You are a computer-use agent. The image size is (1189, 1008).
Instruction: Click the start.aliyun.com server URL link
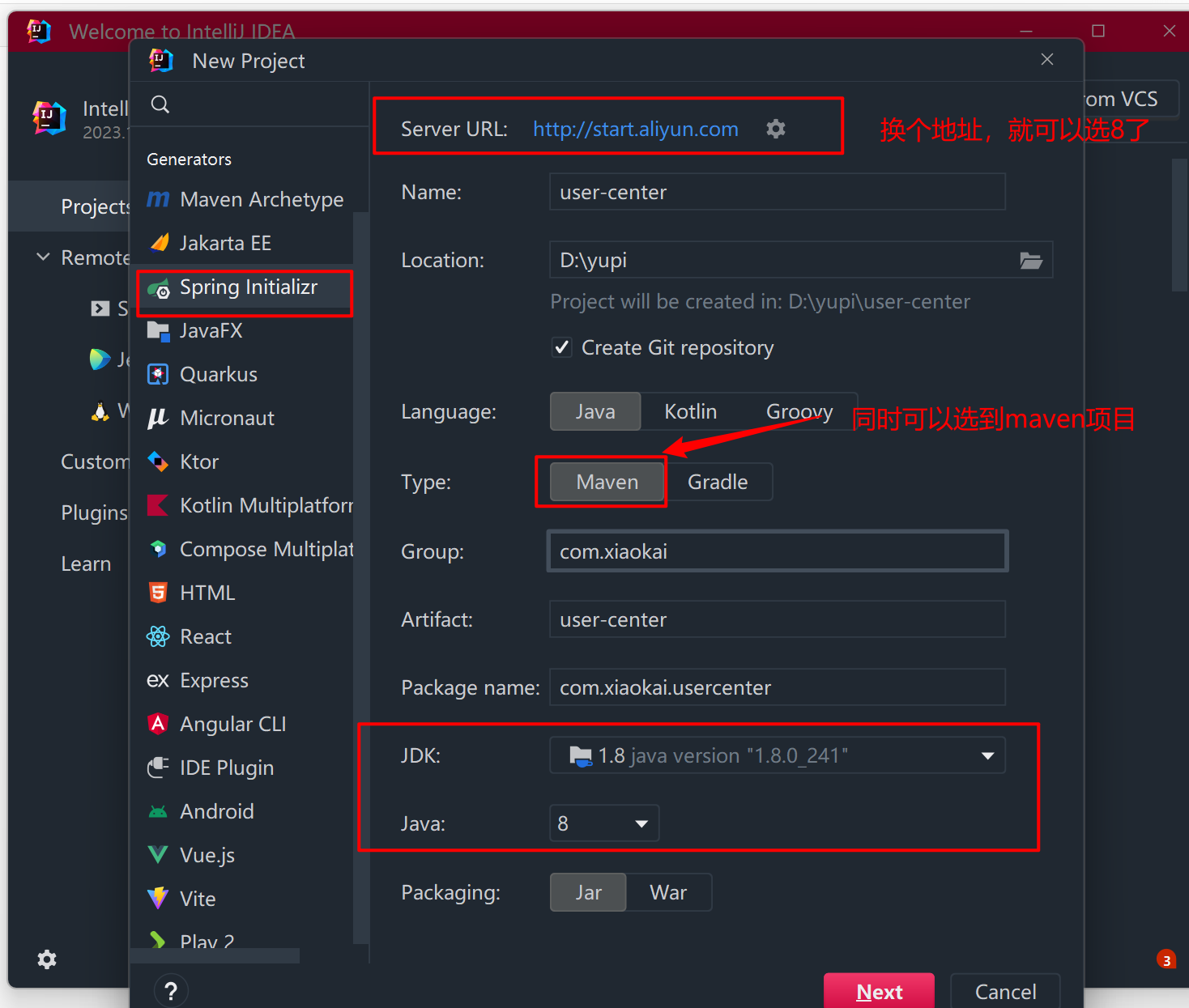635,130
